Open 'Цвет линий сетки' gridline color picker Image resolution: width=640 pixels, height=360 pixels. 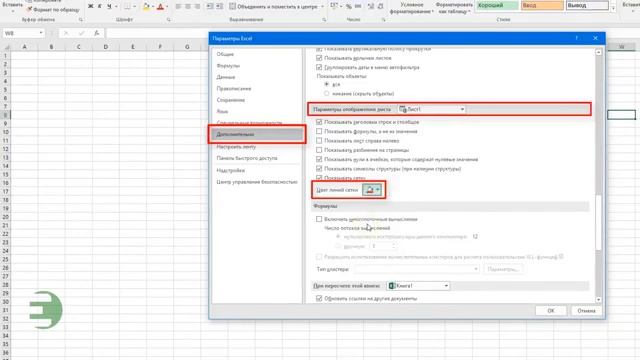372,190
